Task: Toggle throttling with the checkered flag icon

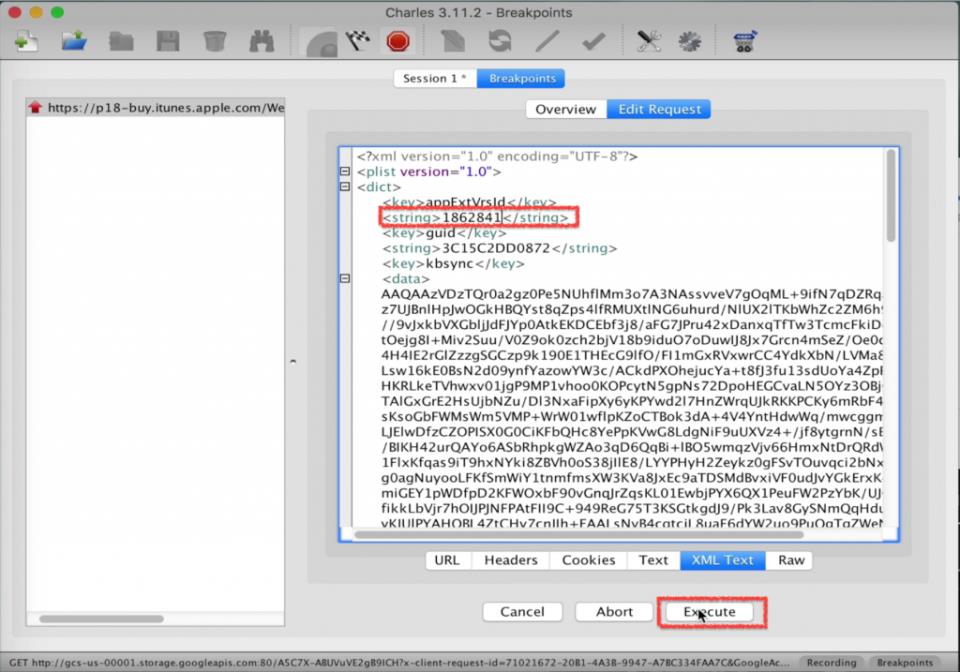Action: click(x=357, y=42)
